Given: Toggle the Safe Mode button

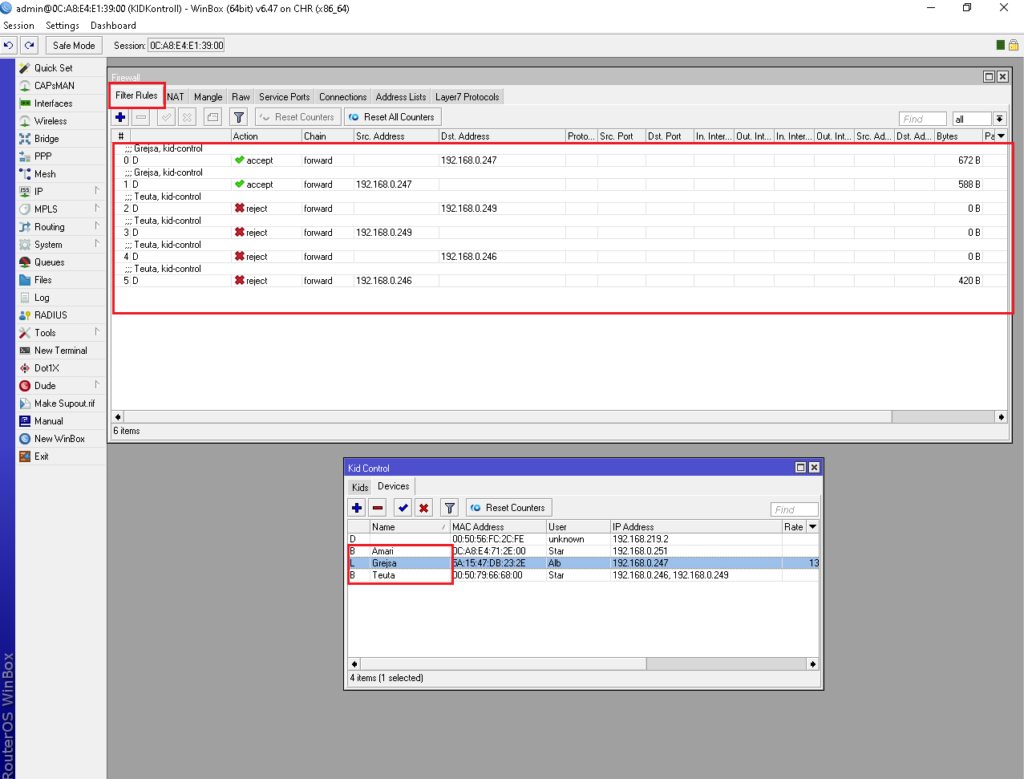Looking at the screenshot, I should point(73,45).
